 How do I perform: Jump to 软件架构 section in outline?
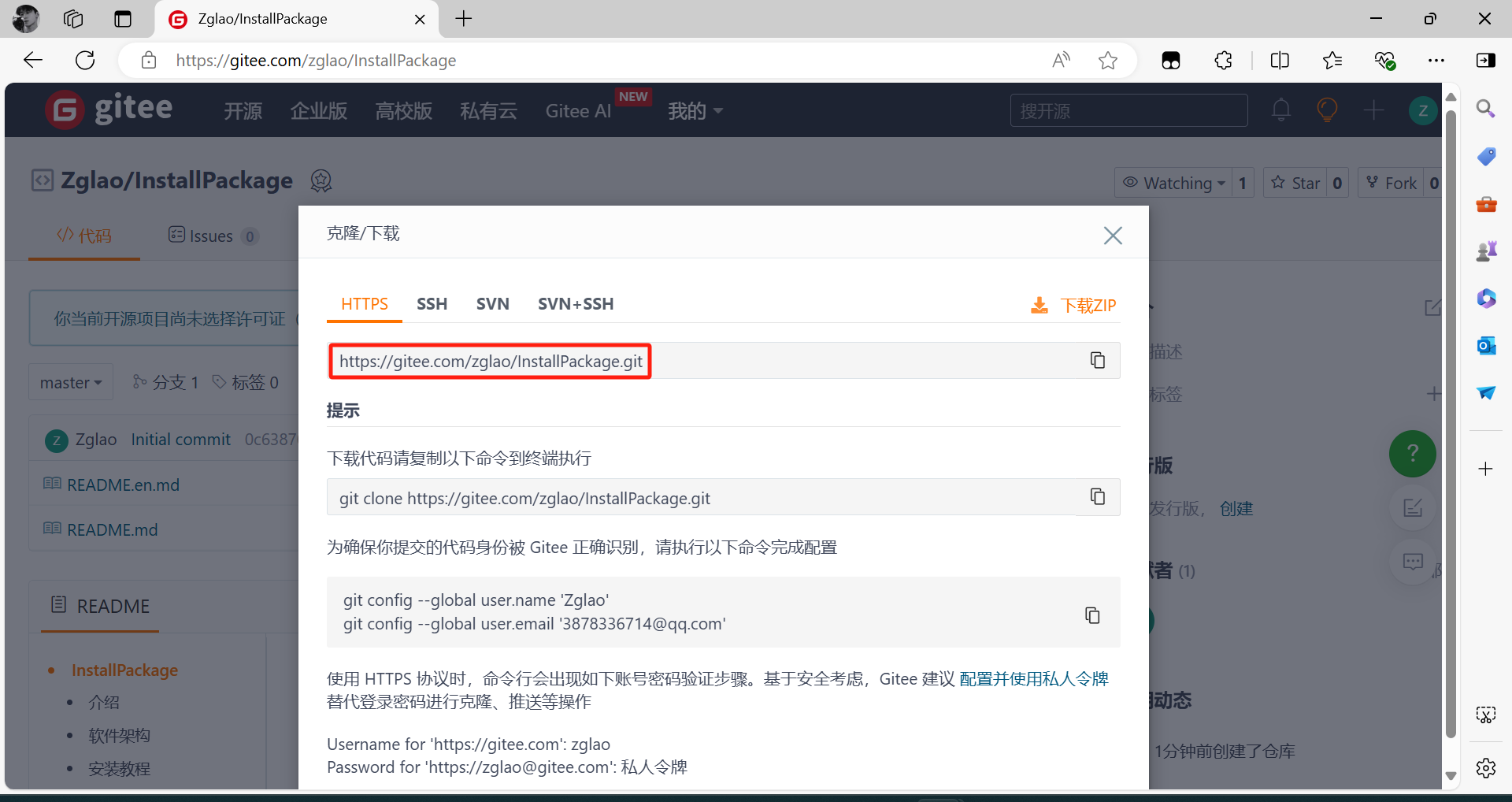point(119,736)
